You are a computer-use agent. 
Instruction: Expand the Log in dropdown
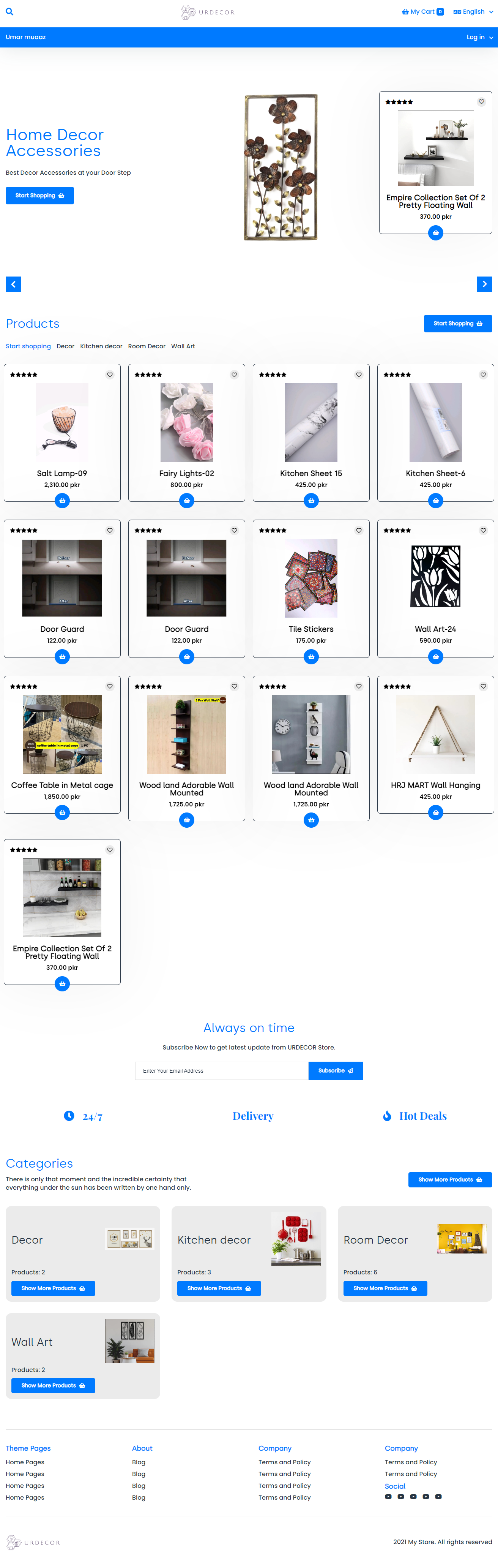tap(479, 37)
